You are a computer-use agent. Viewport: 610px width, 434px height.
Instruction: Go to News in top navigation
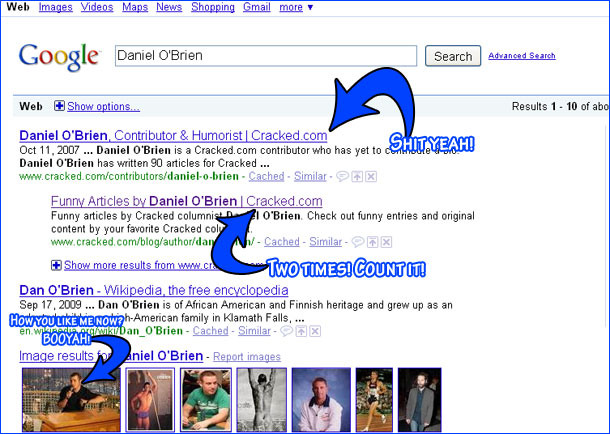(169, 7)
